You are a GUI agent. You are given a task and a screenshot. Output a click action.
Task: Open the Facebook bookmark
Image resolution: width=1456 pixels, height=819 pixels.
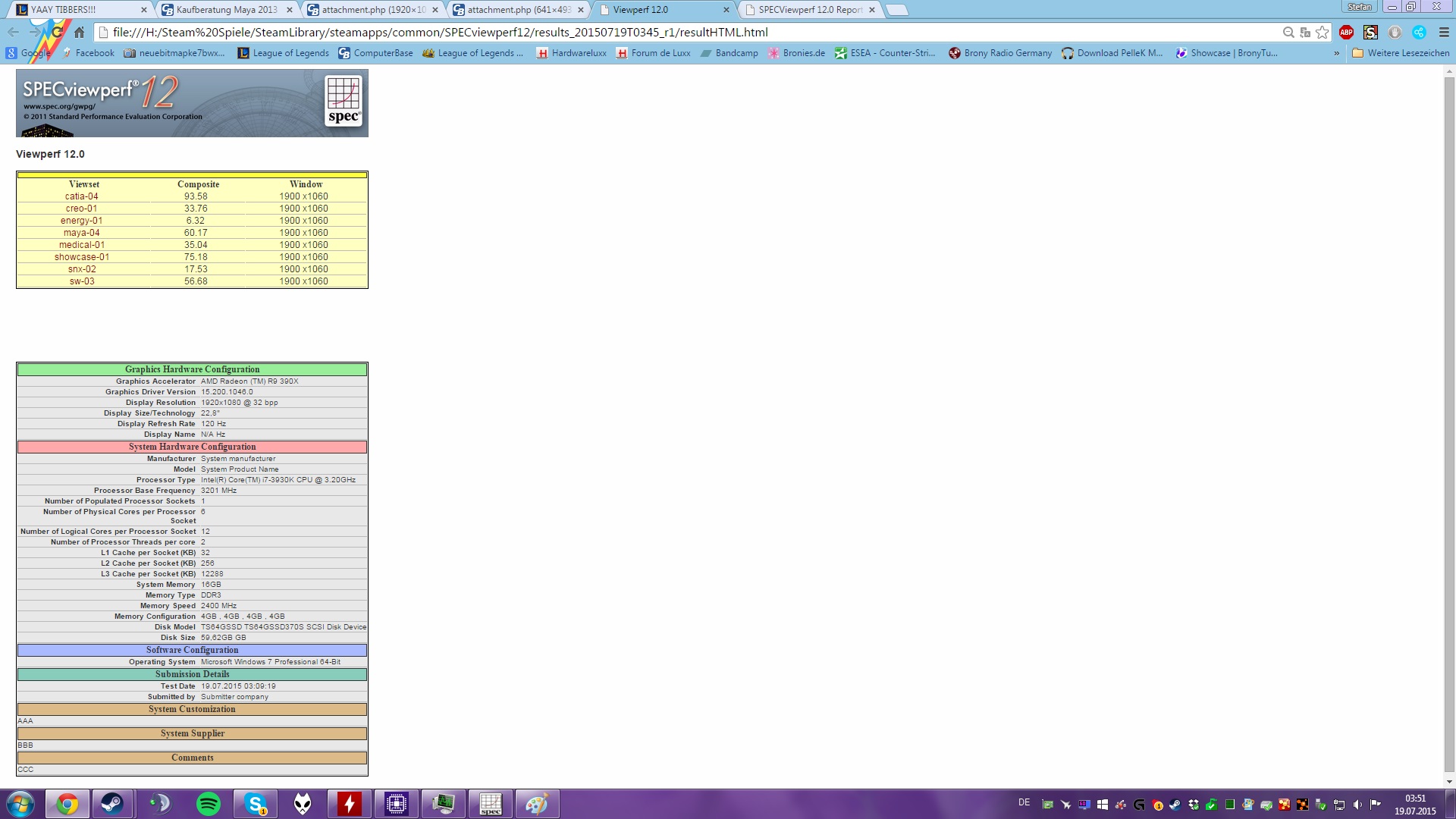click(88, 53)
